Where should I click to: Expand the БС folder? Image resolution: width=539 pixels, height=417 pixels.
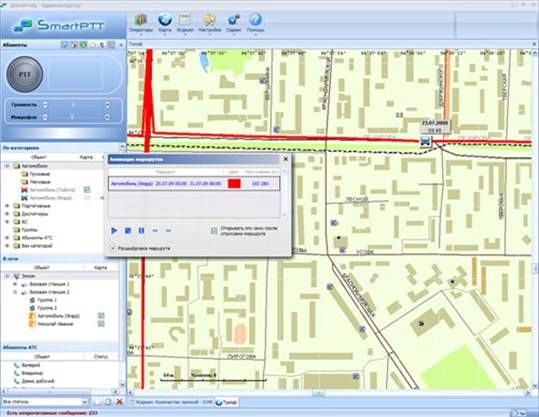(x=7, y=222)
